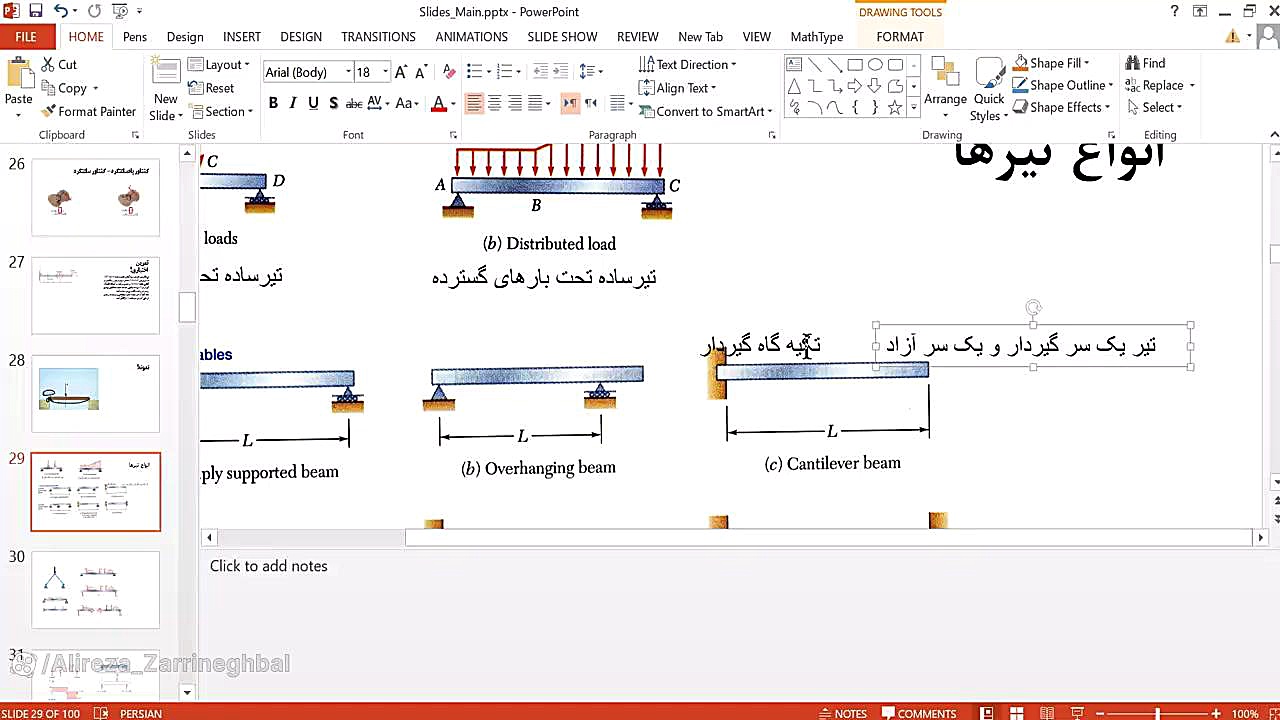Image resolution: width=1280 pixels, height=720 pixels.
Task: Clear all formatting eraser icon
Action: coord(449,72)
